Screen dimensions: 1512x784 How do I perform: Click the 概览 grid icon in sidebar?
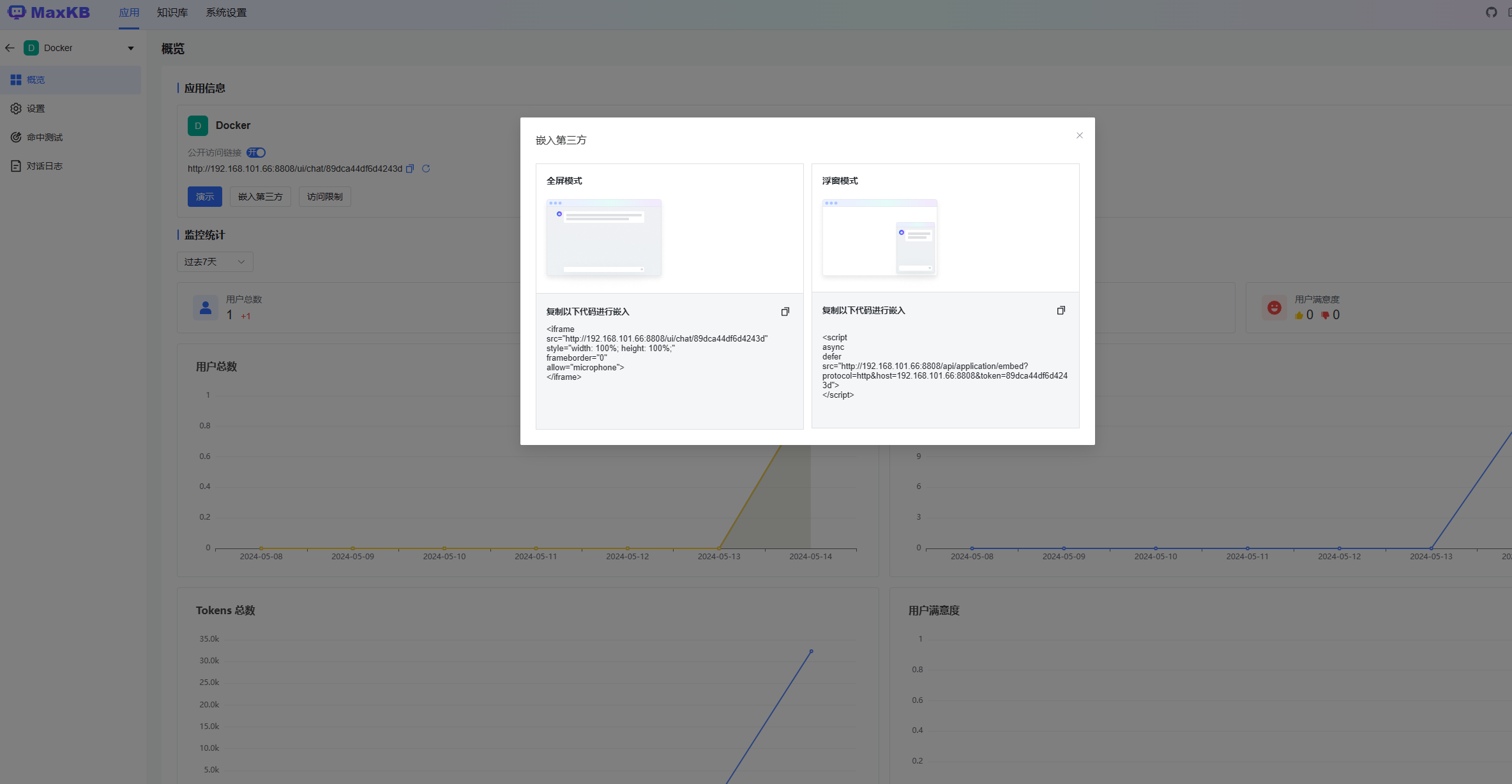16,80
